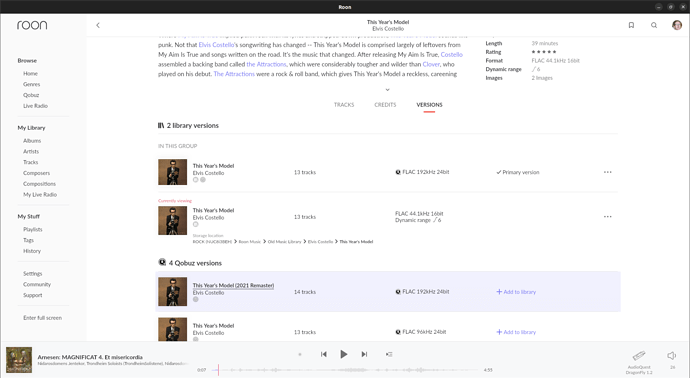Open the search magnifier icon
Viewport: 690px width, 378px height.
click(x=654, y=25)
